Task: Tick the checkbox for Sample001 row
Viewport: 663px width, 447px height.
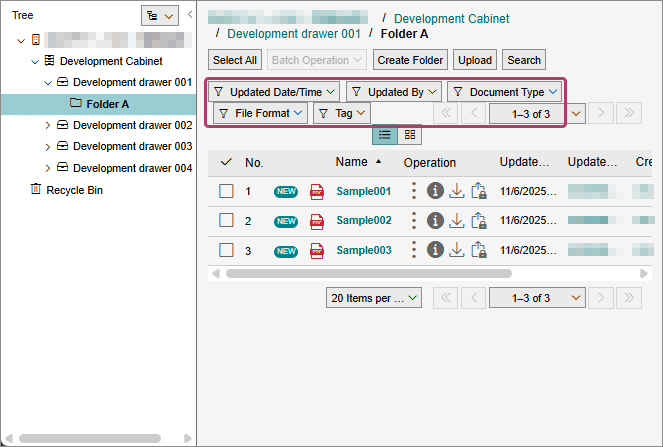Action: point(226,191)
